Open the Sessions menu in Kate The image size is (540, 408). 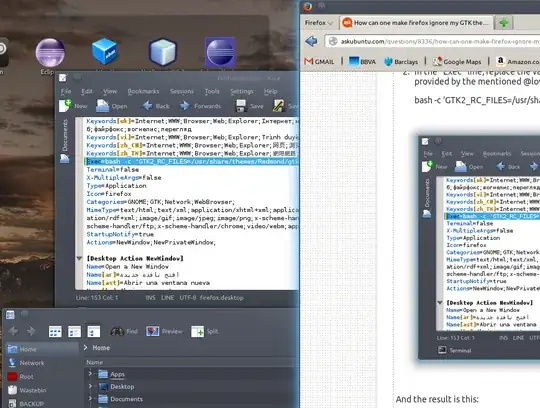181,91
